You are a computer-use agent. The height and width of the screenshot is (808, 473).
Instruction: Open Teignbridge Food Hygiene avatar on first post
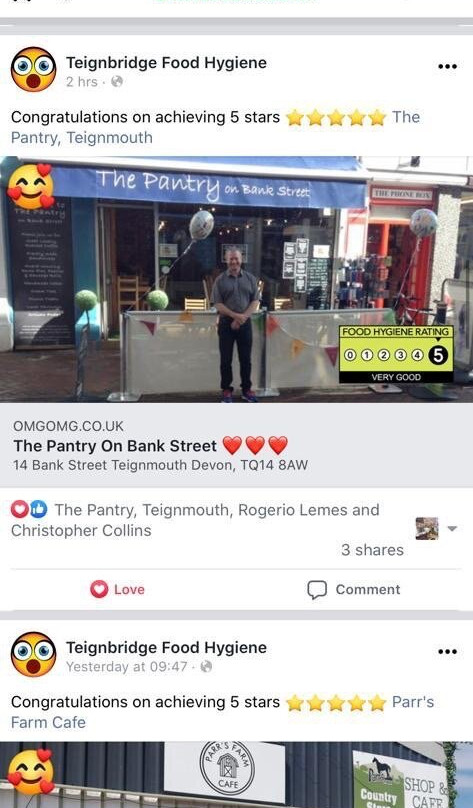point(33,70)
